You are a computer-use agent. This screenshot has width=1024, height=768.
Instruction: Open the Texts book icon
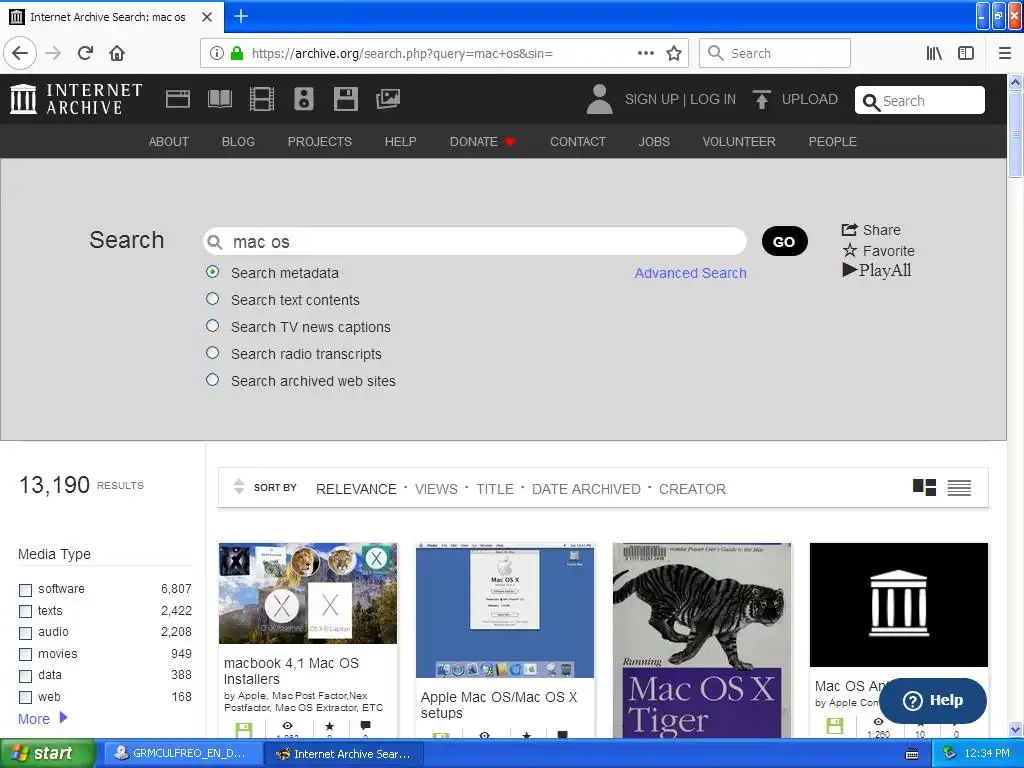point(219,99)
